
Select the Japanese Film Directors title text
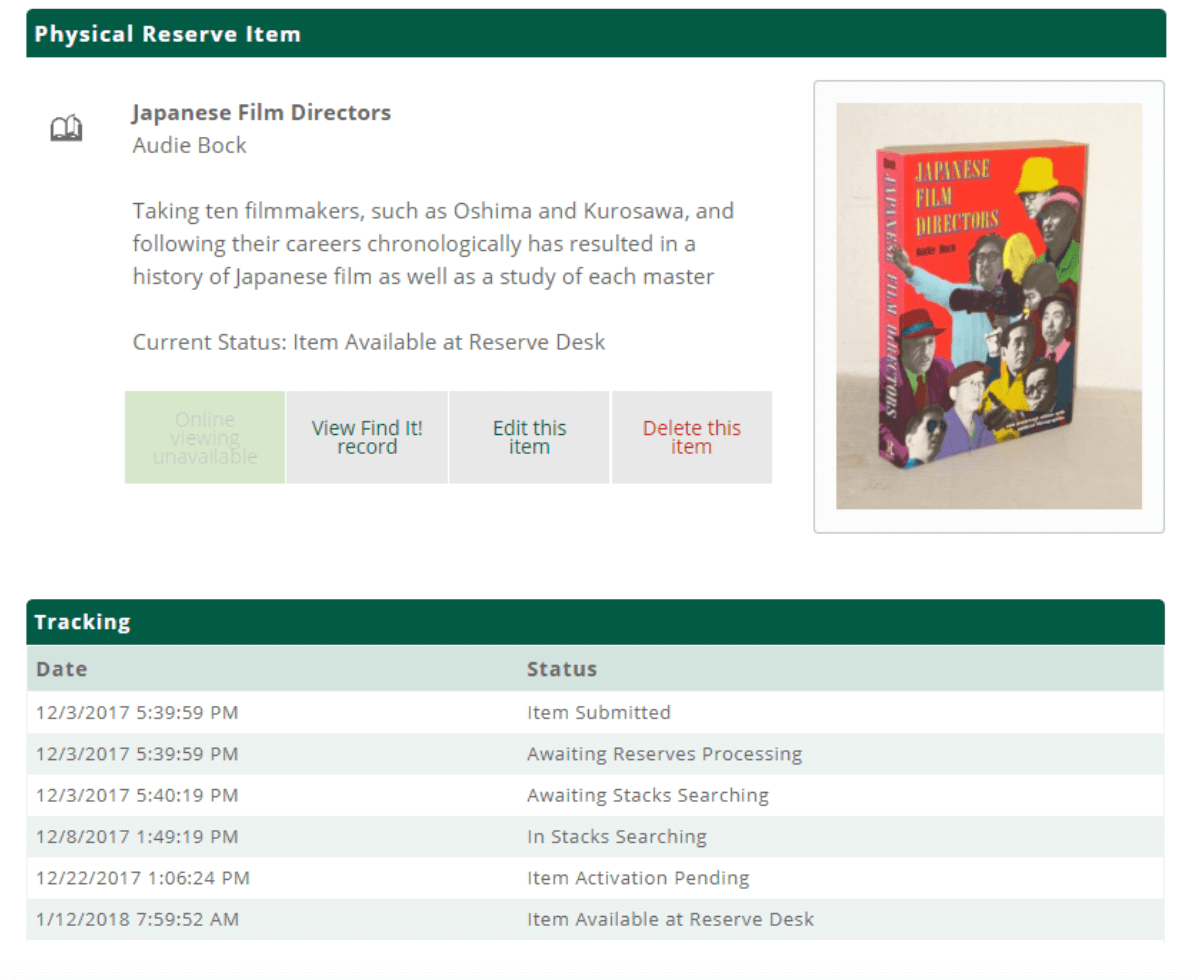[261, 113]
